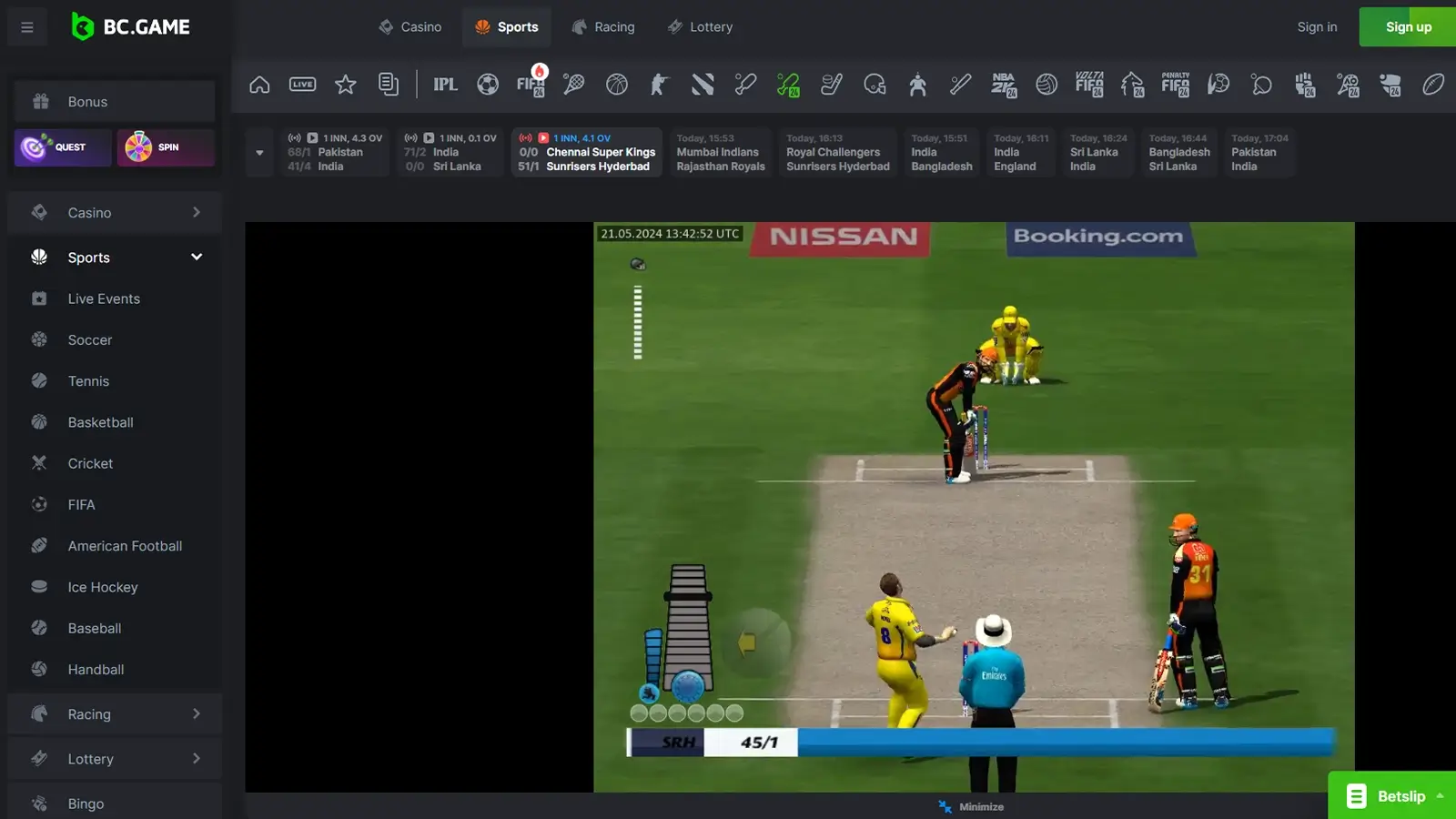Click the BC.GAME logo
The height and width of the screenshot is (819, 1456).
pos(130,27)
